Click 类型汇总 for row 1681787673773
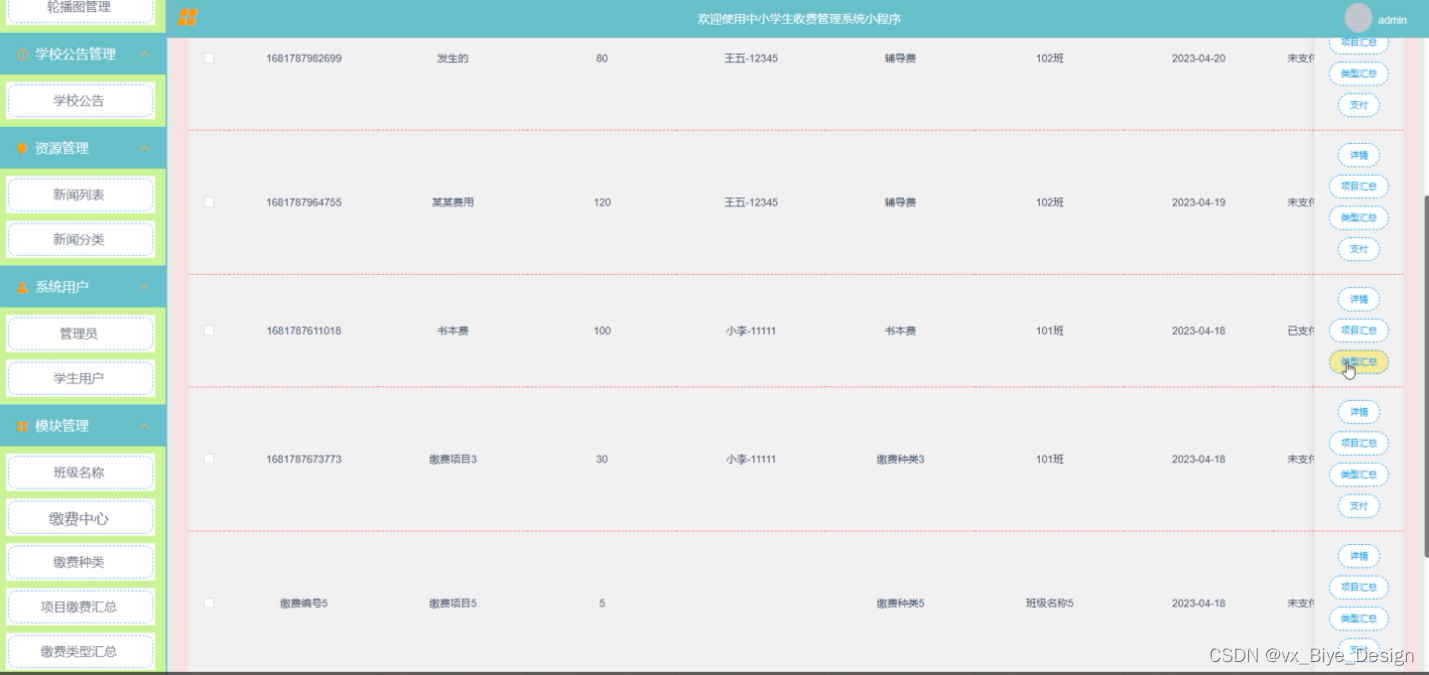 click(x=1358, y=475)
